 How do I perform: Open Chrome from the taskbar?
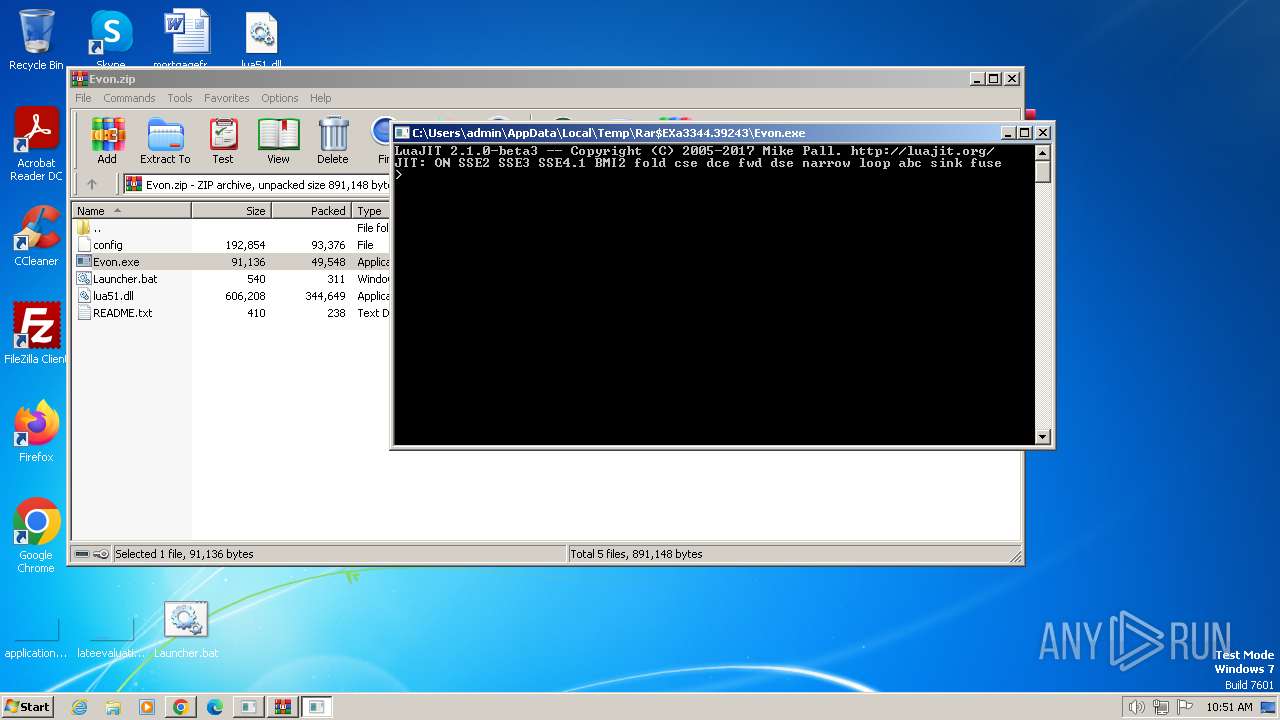(181, 707)
